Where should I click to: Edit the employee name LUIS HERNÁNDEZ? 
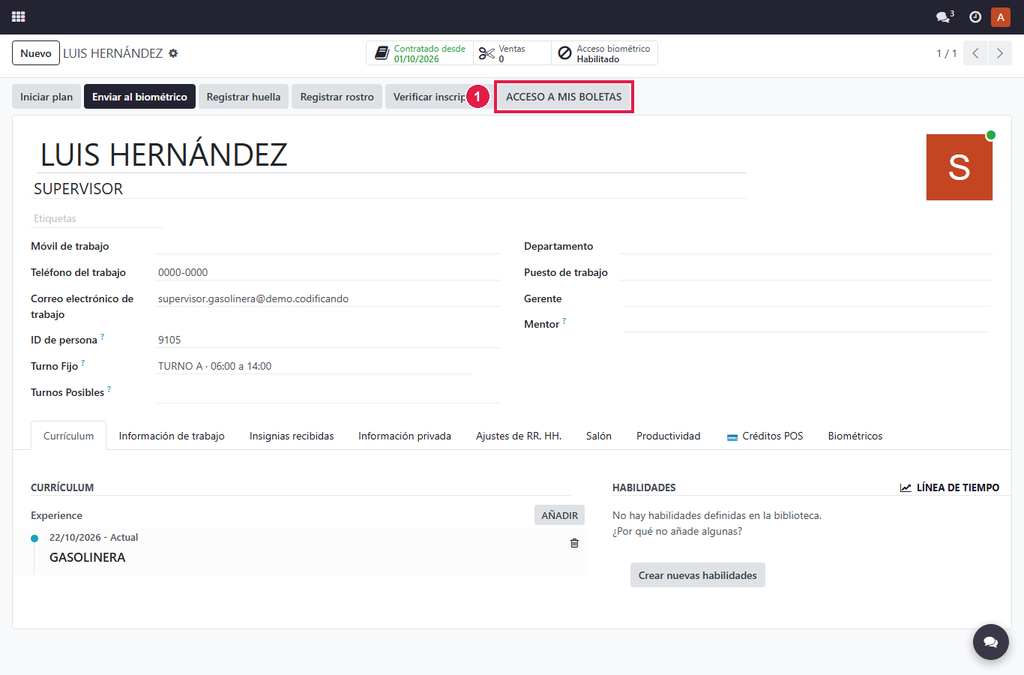[x=390, y=155]
